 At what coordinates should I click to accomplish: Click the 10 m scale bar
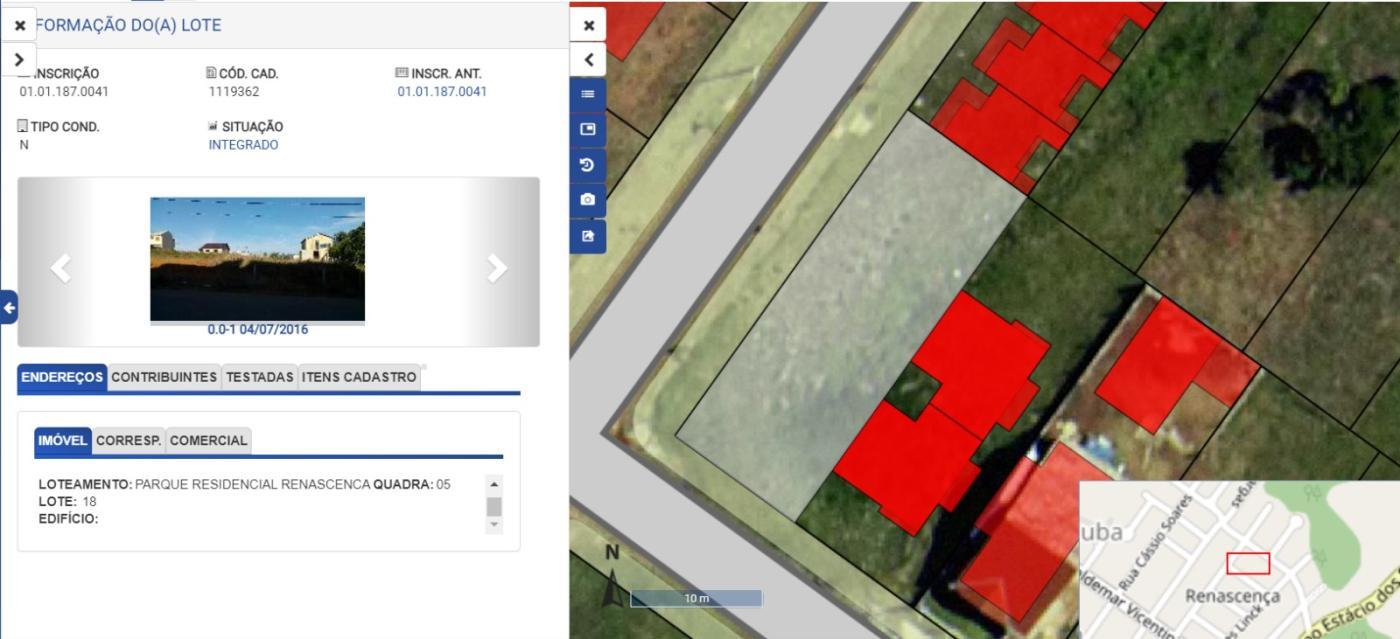(x=697, y=597)
